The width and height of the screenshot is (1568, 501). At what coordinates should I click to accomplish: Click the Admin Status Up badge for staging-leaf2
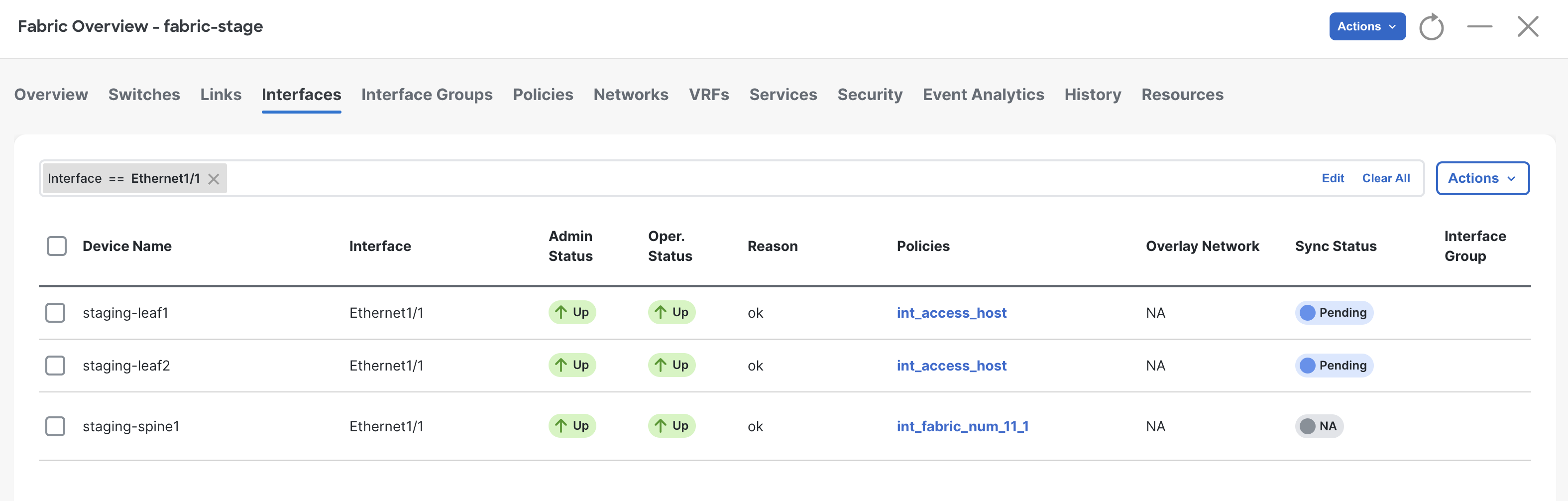(x=571, y=365)
